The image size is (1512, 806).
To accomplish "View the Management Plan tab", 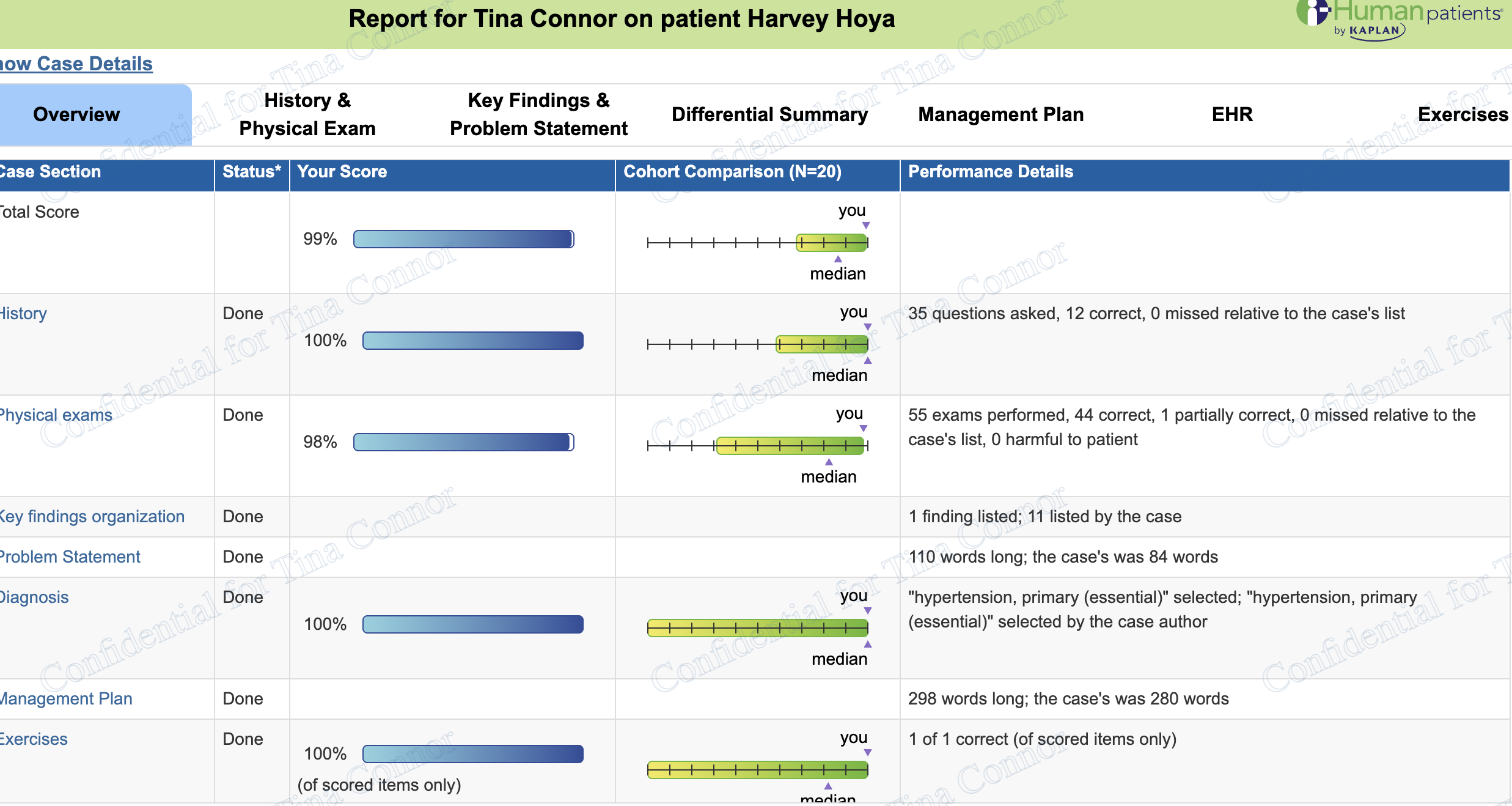I will [x=1000, y=114].
